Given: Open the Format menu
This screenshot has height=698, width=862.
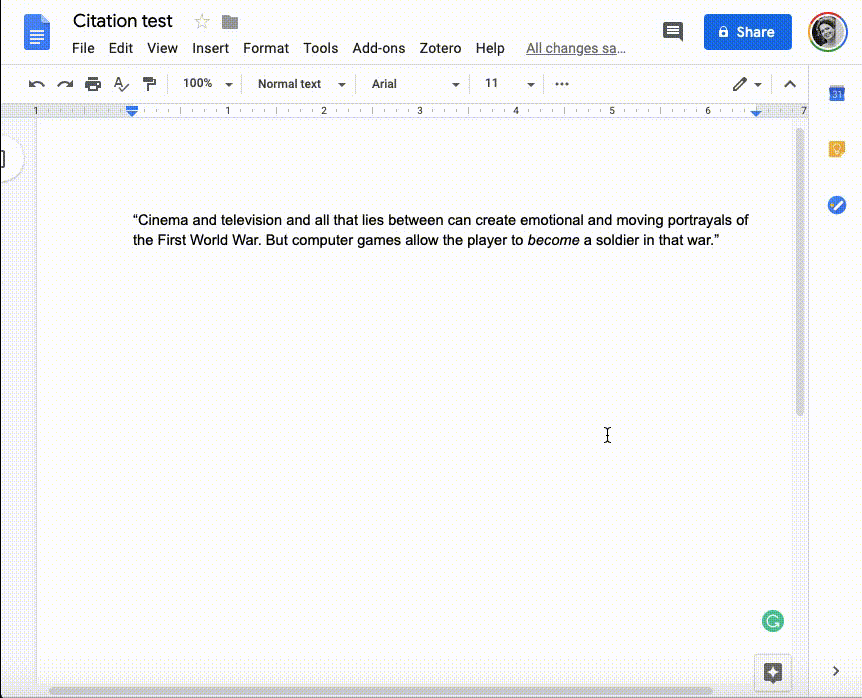Looking at the screenshot, I should click(x=266, y=48).
